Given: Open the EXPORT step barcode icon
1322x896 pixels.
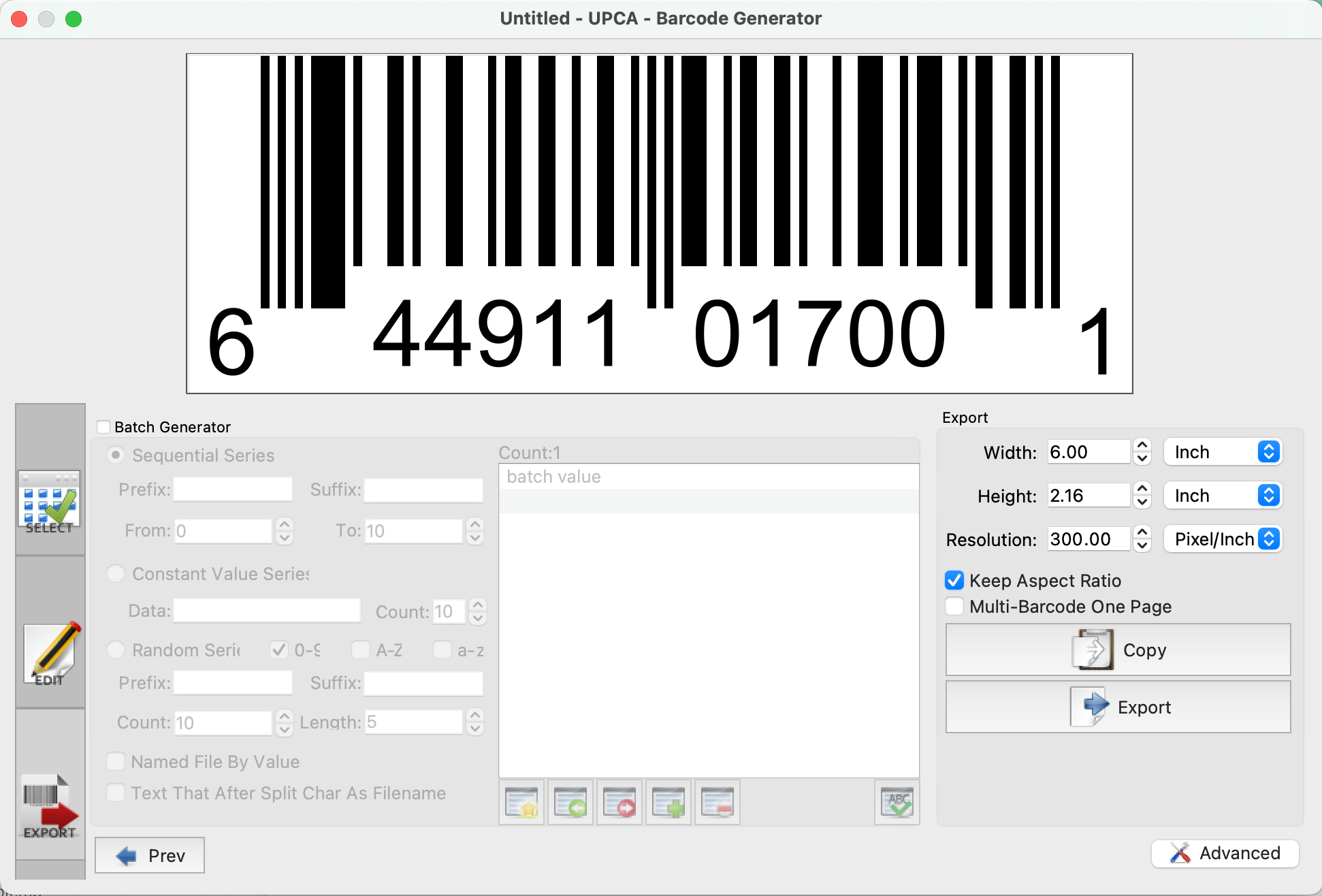Looking at the screenshot, I should [x=50, y=807].
